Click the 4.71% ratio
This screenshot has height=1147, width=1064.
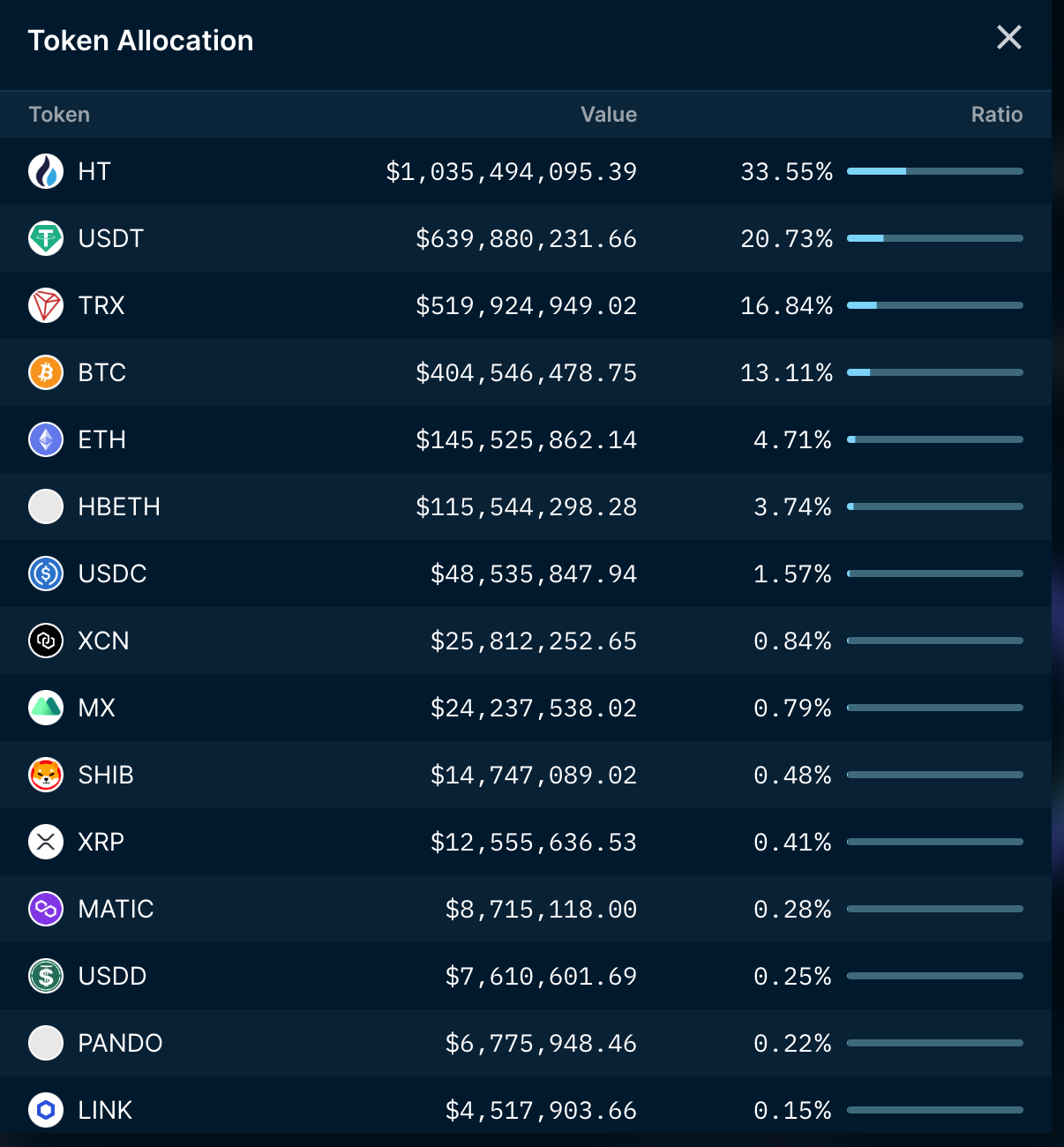793,439
